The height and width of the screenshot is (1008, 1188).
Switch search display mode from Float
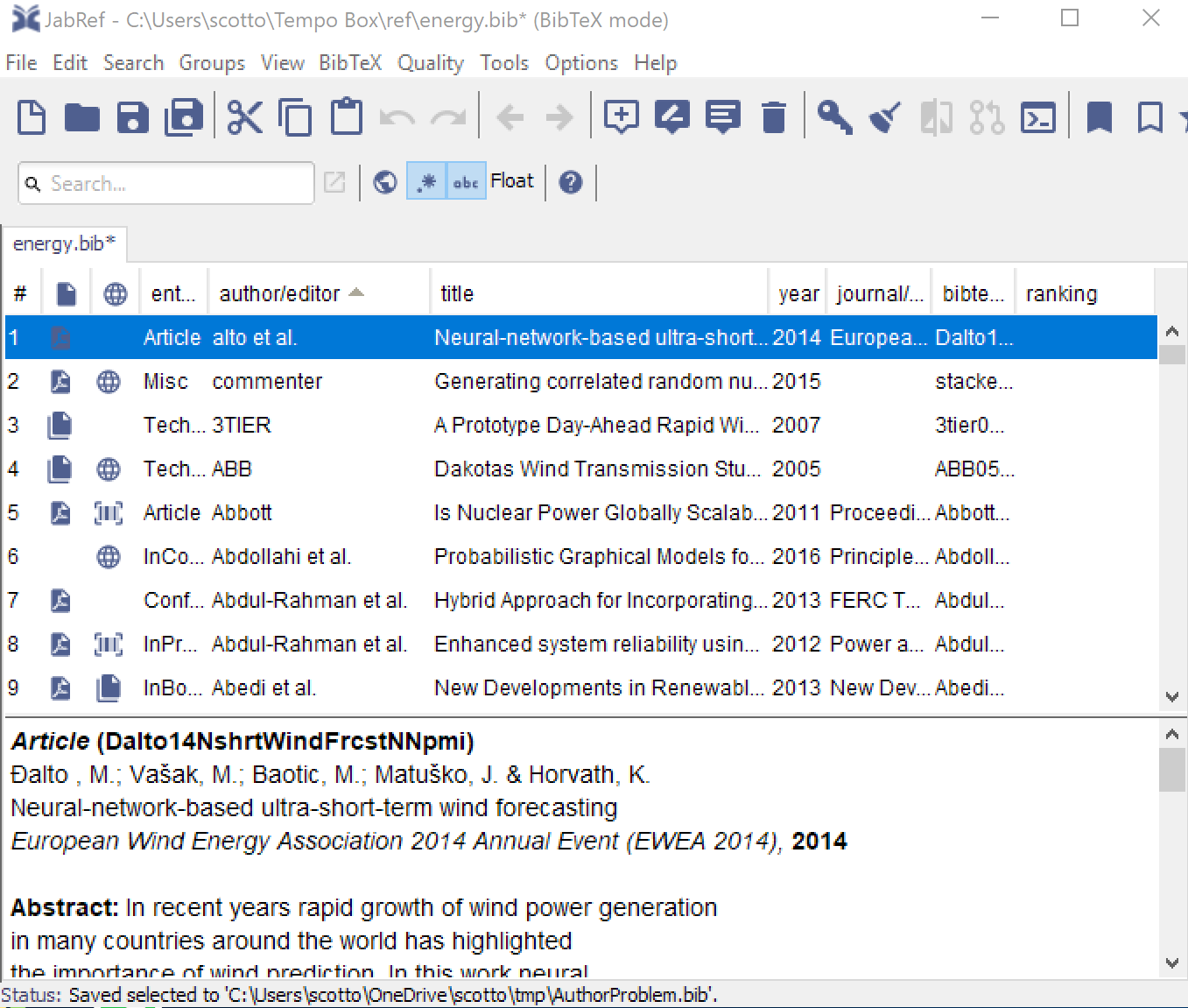(511, 181)
